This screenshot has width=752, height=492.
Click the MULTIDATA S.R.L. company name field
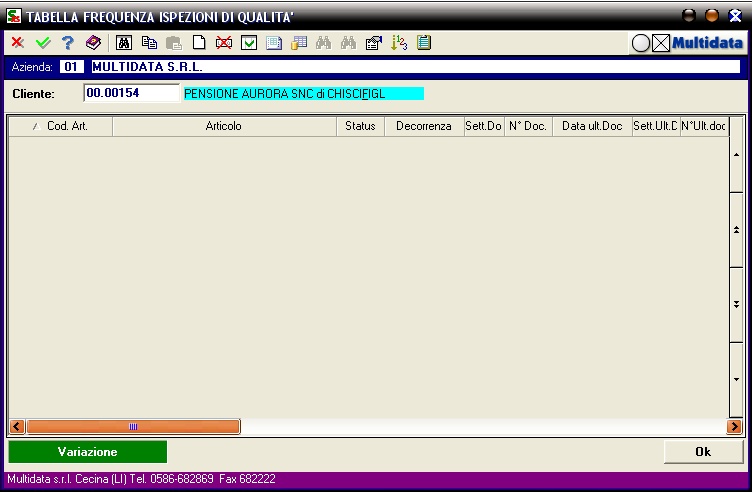click(x=416, y=67)
